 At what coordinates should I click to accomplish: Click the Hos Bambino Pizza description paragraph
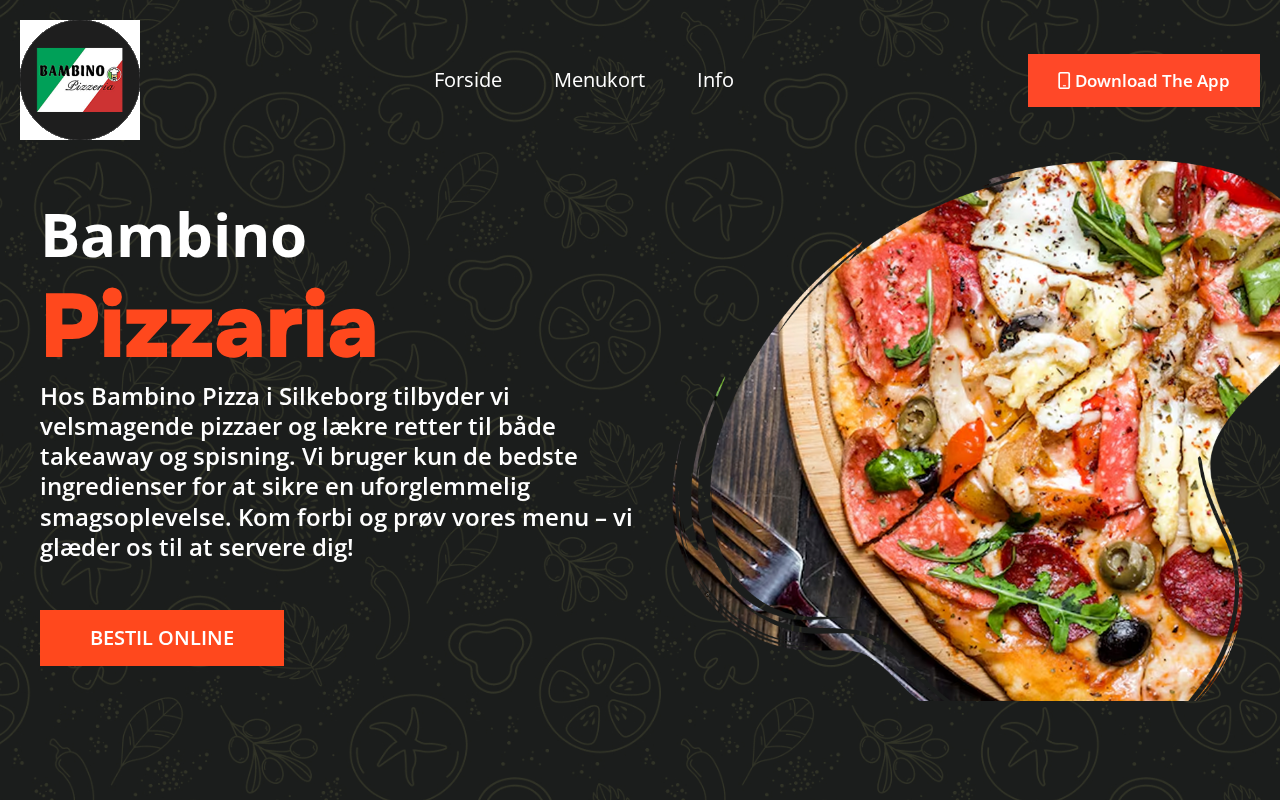click(x=336, y=472)
